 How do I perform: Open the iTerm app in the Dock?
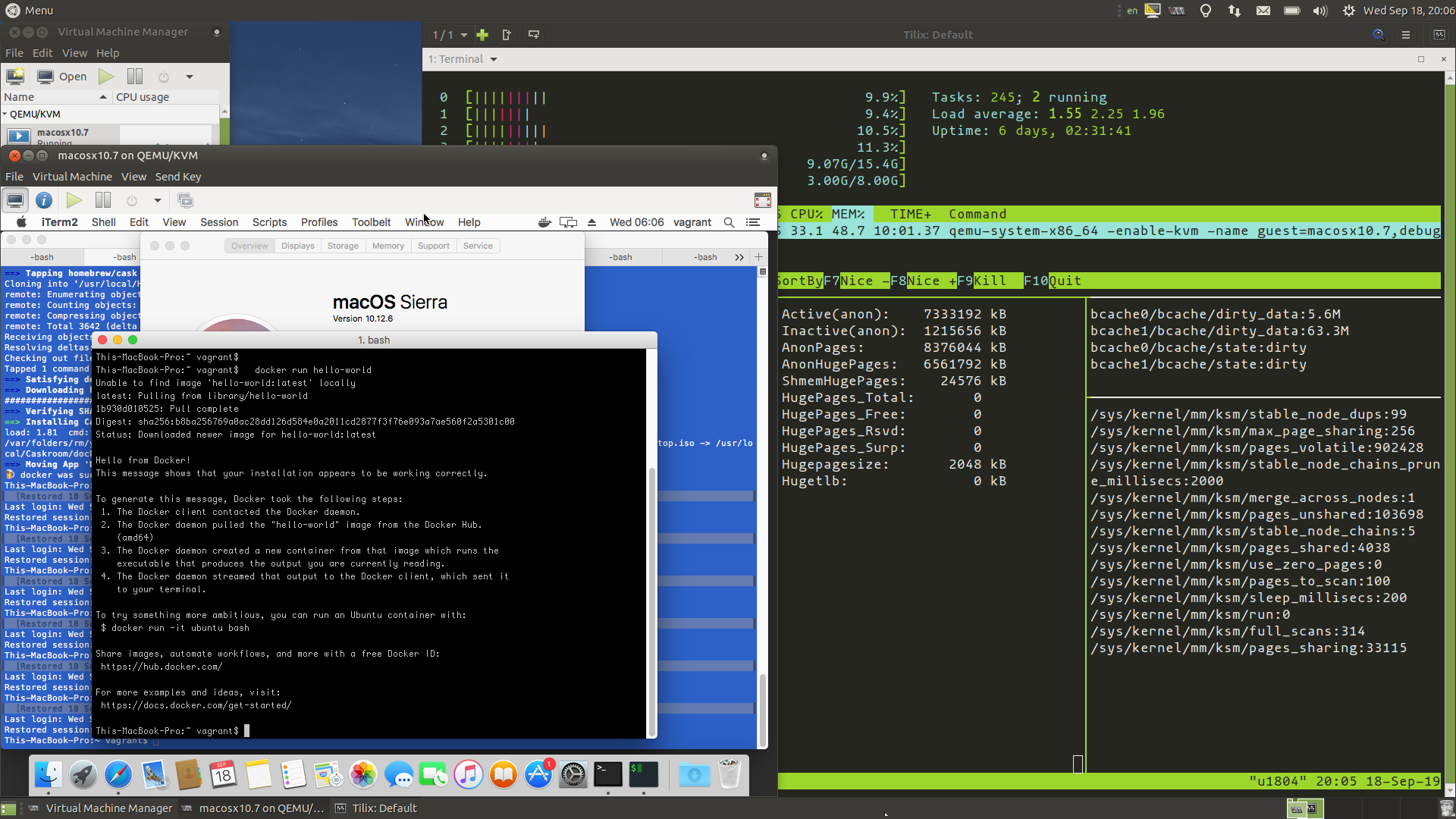tap(644, 774)
